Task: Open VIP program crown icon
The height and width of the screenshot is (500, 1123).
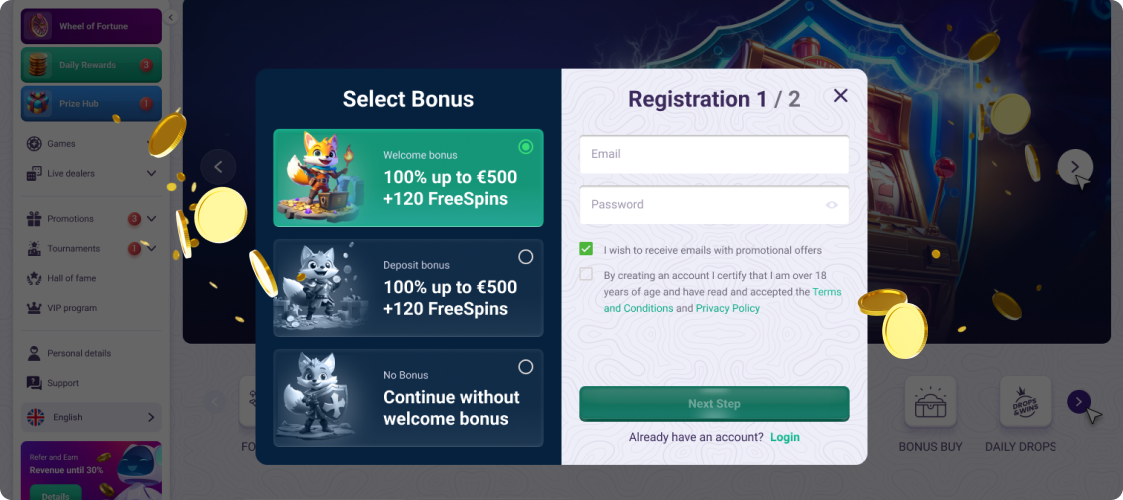Action: coord(34,308)
